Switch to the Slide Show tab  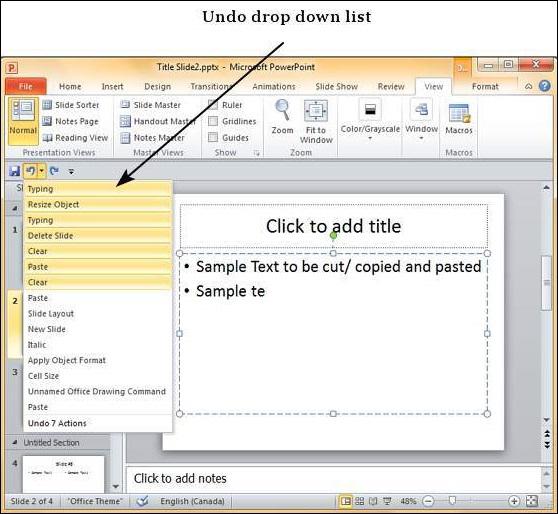click(x=337, y=86)
